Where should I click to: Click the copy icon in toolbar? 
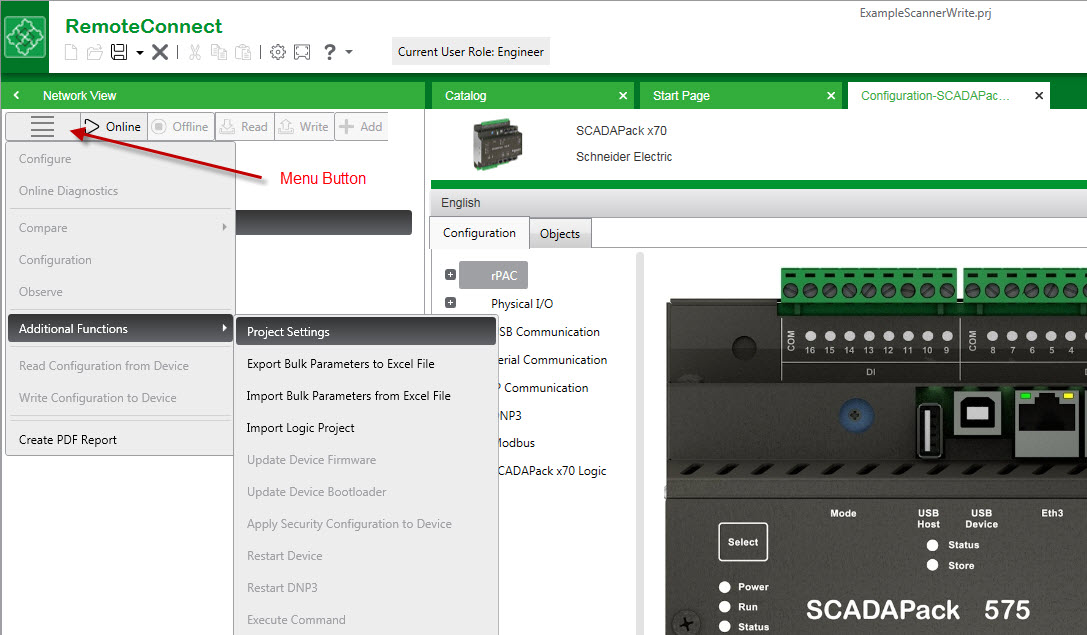(219, 52)
